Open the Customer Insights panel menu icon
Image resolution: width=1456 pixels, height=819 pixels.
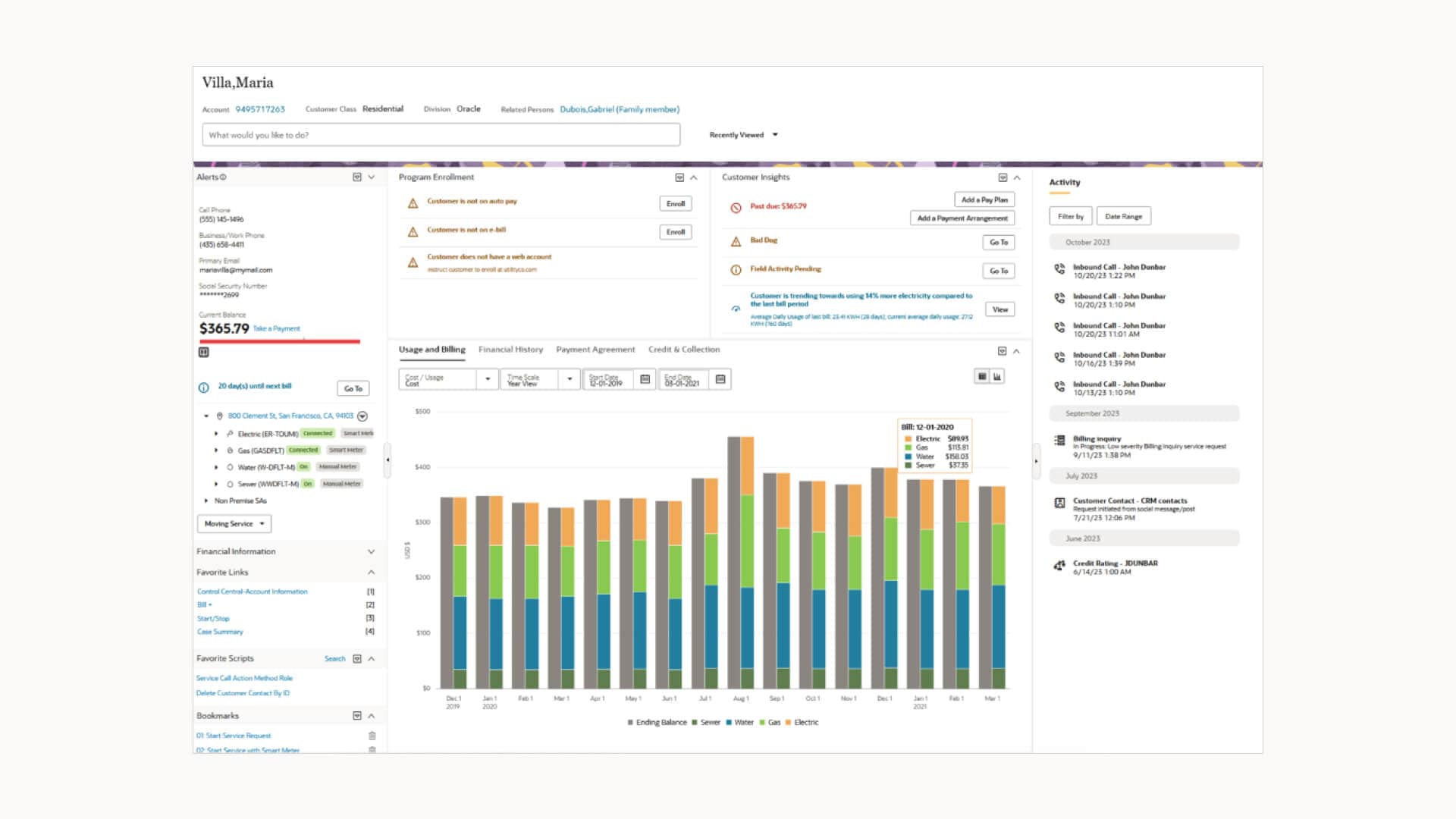click(1003, 177)
